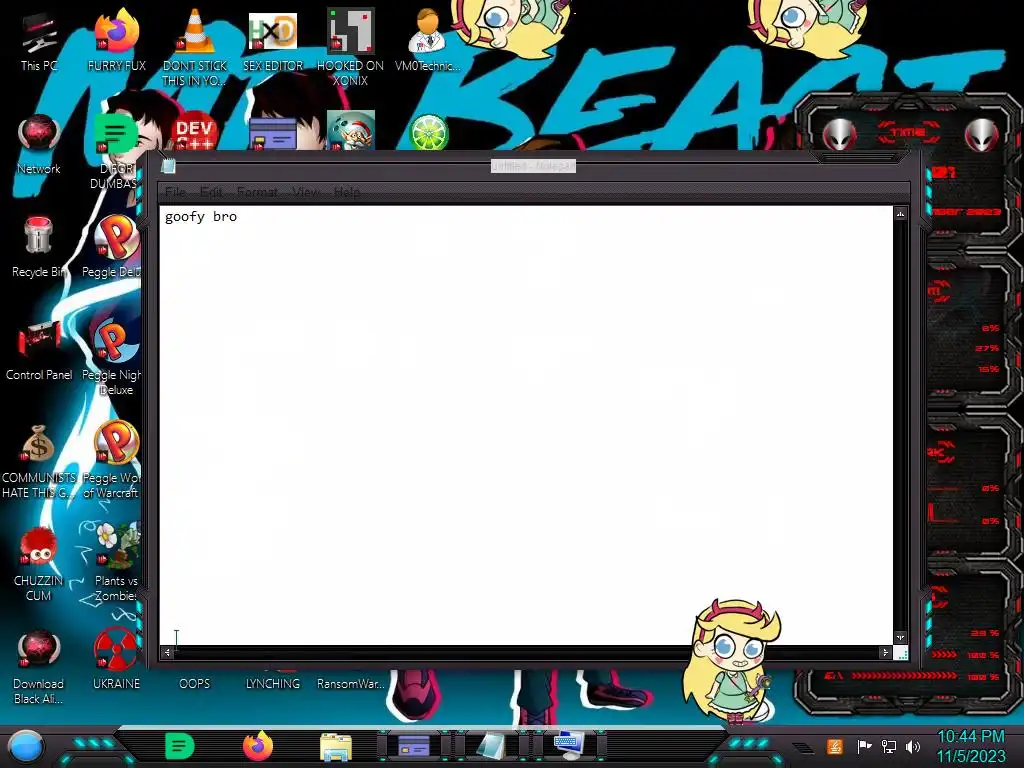Viewport: 1024px width, 768px height.
Task: Open the File menu in Notepad
Action: tap(175, 192)
